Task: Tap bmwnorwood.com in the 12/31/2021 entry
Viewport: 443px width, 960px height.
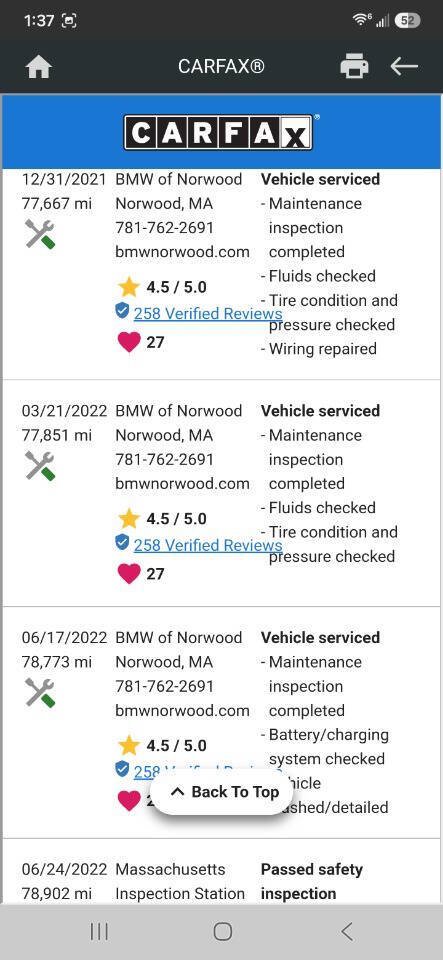Action: (182, 252)
